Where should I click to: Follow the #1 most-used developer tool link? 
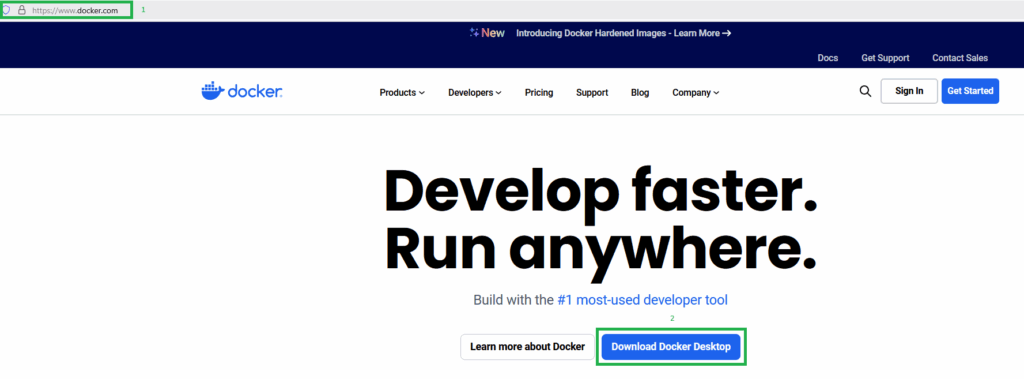[x=643, y=300]
